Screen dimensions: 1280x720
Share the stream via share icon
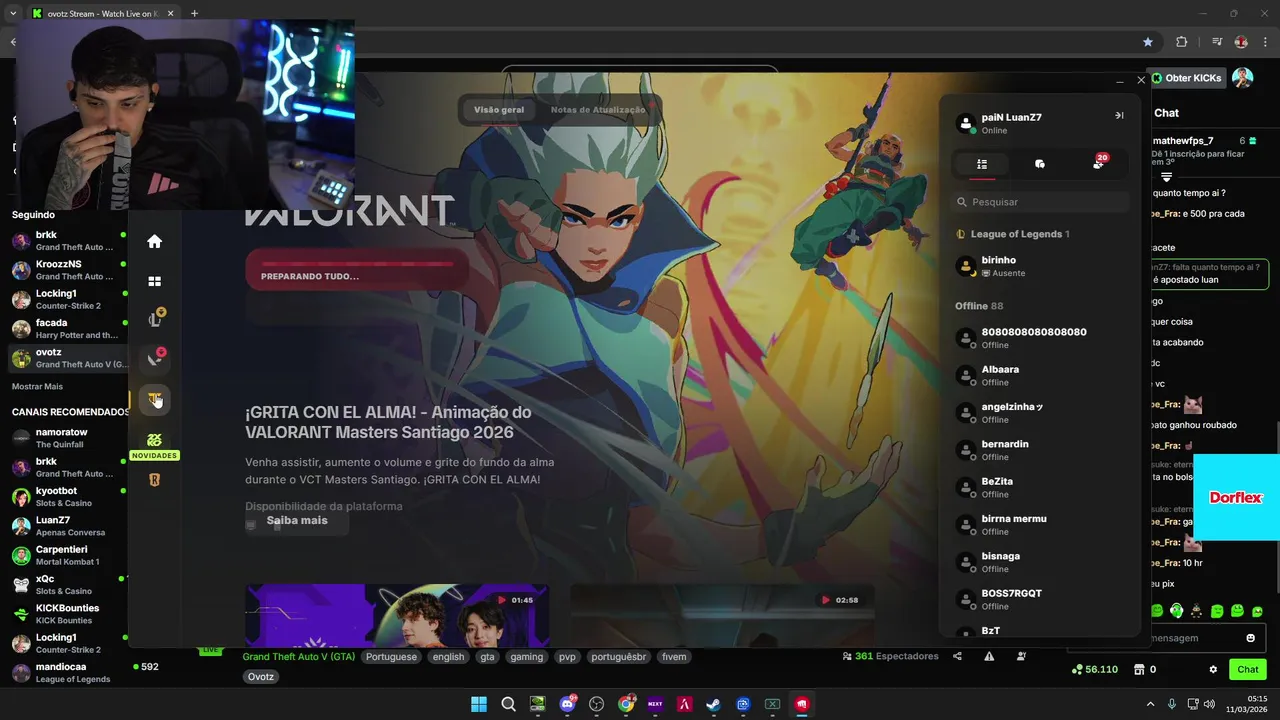coord(957,656)
